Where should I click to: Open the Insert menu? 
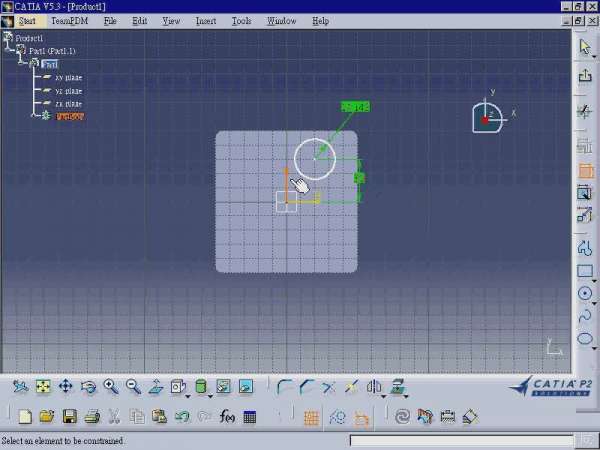[206, 21]
